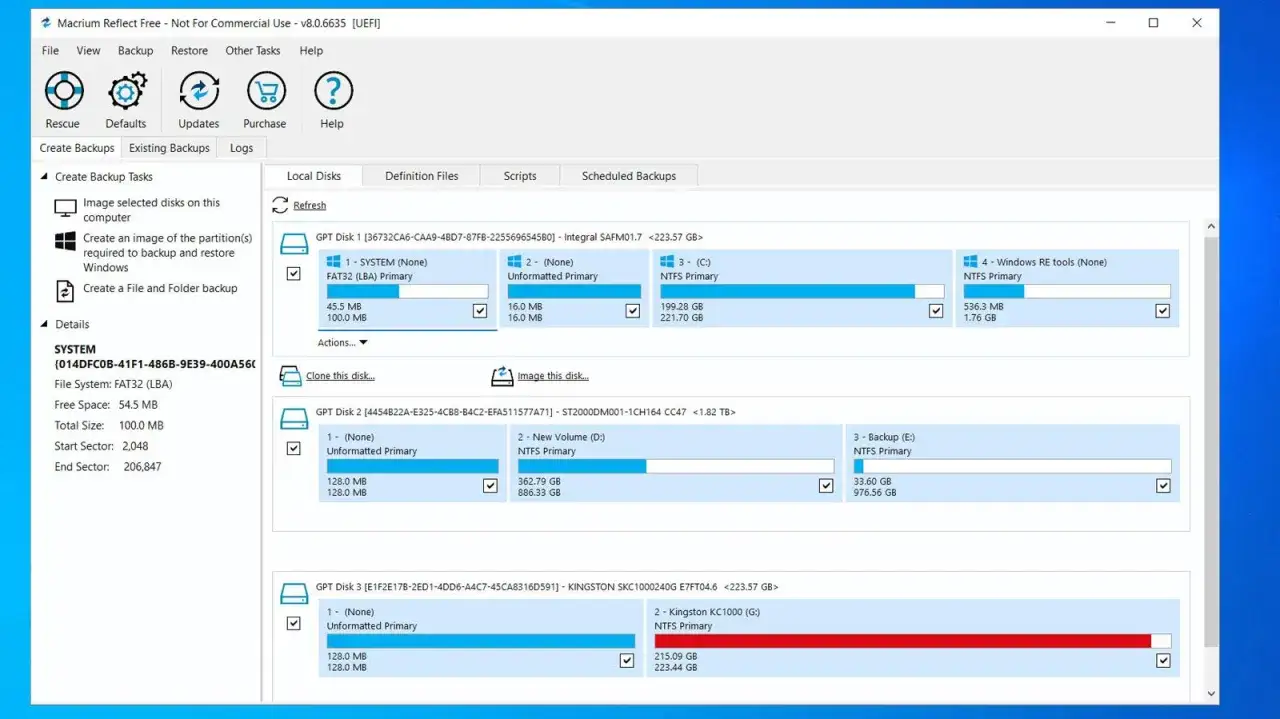Click the GPT Disk 2 drive icon
Screen dimensions: 1280x719
(294, 418)
